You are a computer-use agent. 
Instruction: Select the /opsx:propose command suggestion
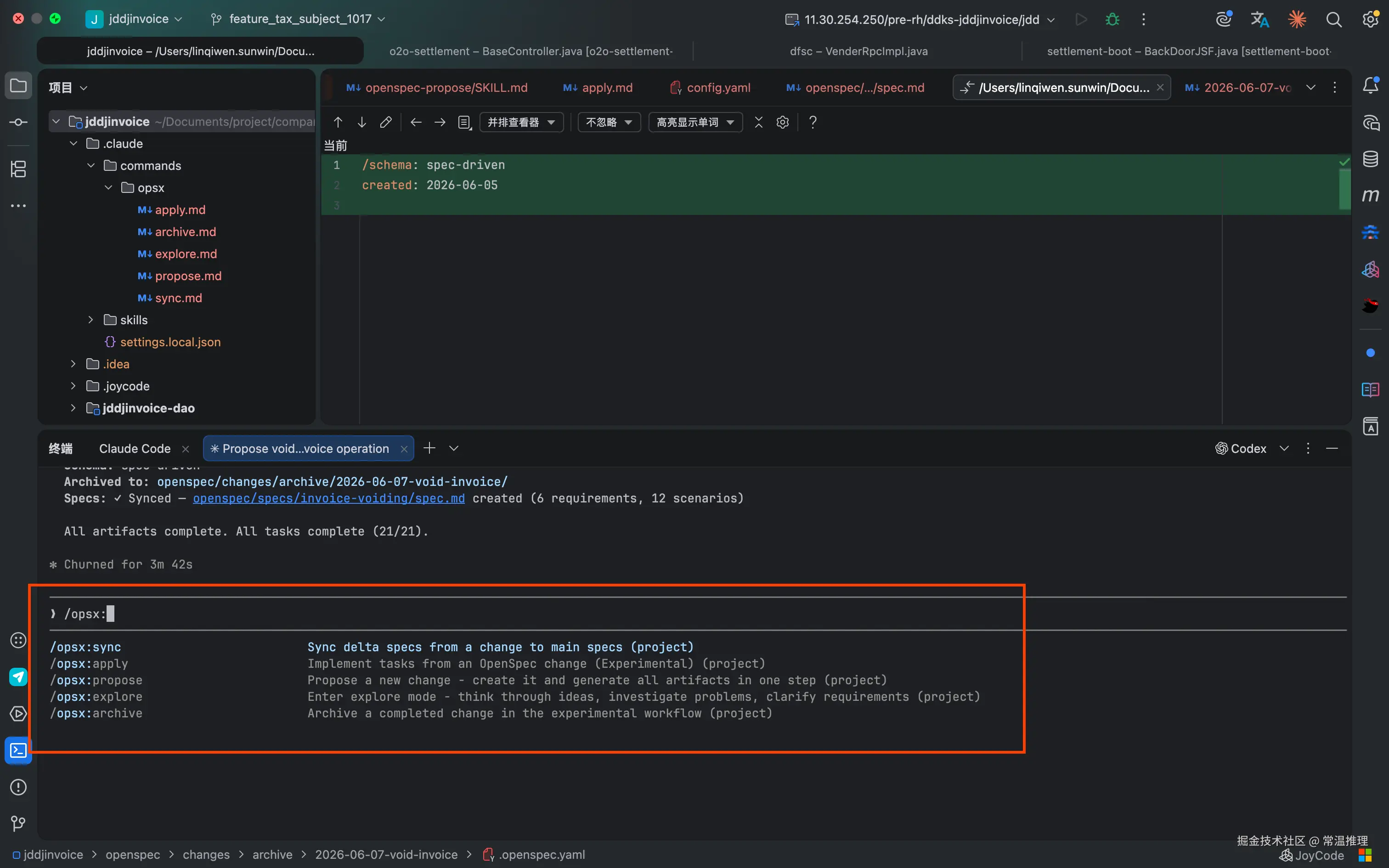pyautogui.click(x=96, y=680)
